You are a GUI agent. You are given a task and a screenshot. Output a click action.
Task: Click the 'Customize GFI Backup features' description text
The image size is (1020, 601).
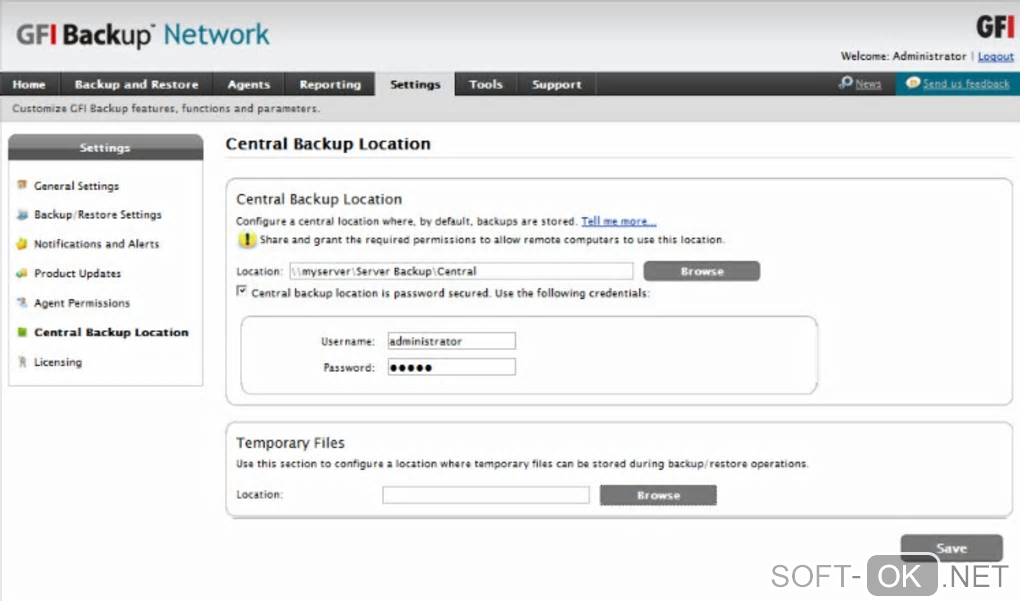[166, 109]
